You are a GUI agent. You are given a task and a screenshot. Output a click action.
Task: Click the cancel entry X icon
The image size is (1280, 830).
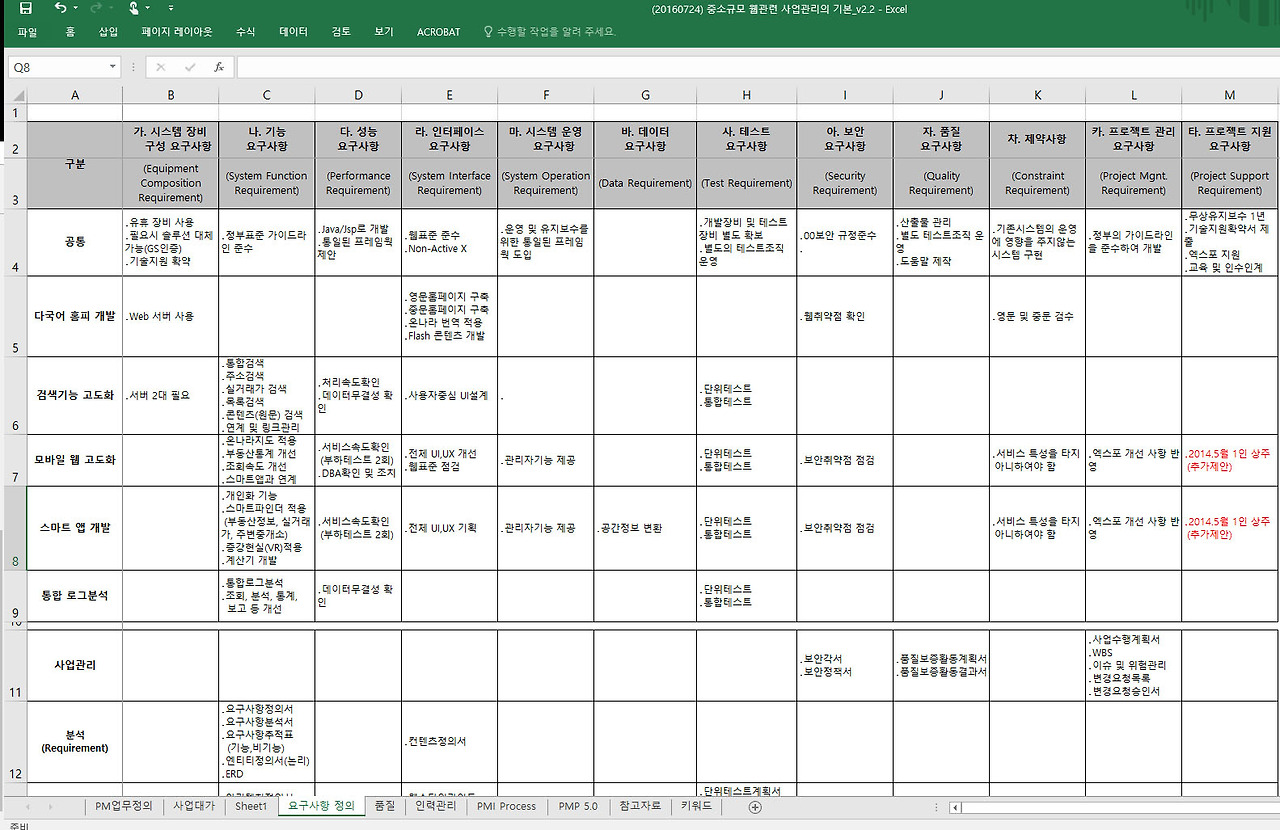[x=161, y=67]
